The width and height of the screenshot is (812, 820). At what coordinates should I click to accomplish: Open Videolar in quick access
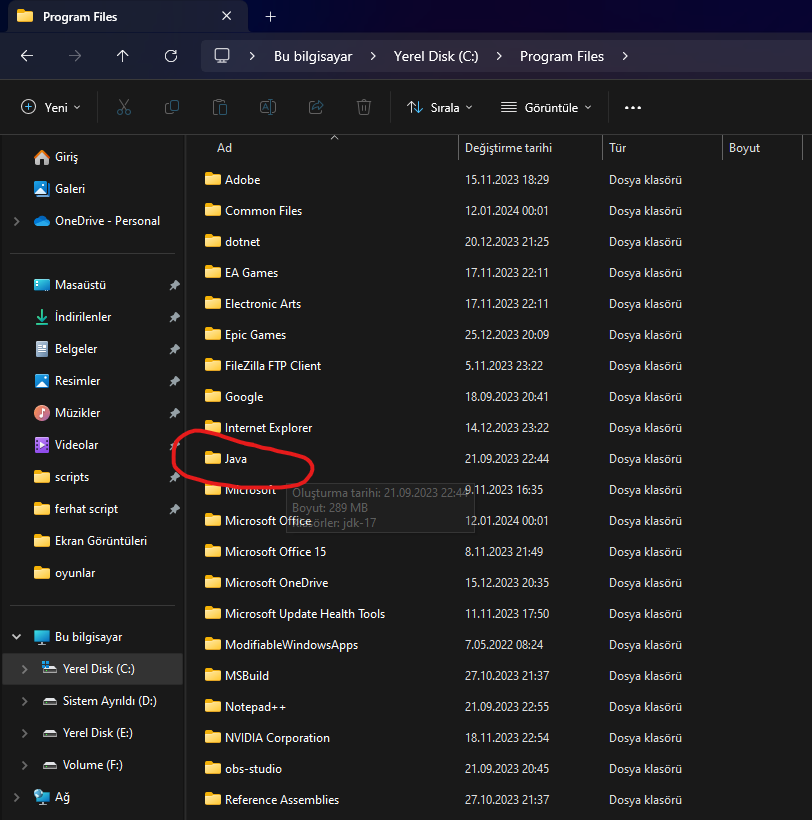66,445
